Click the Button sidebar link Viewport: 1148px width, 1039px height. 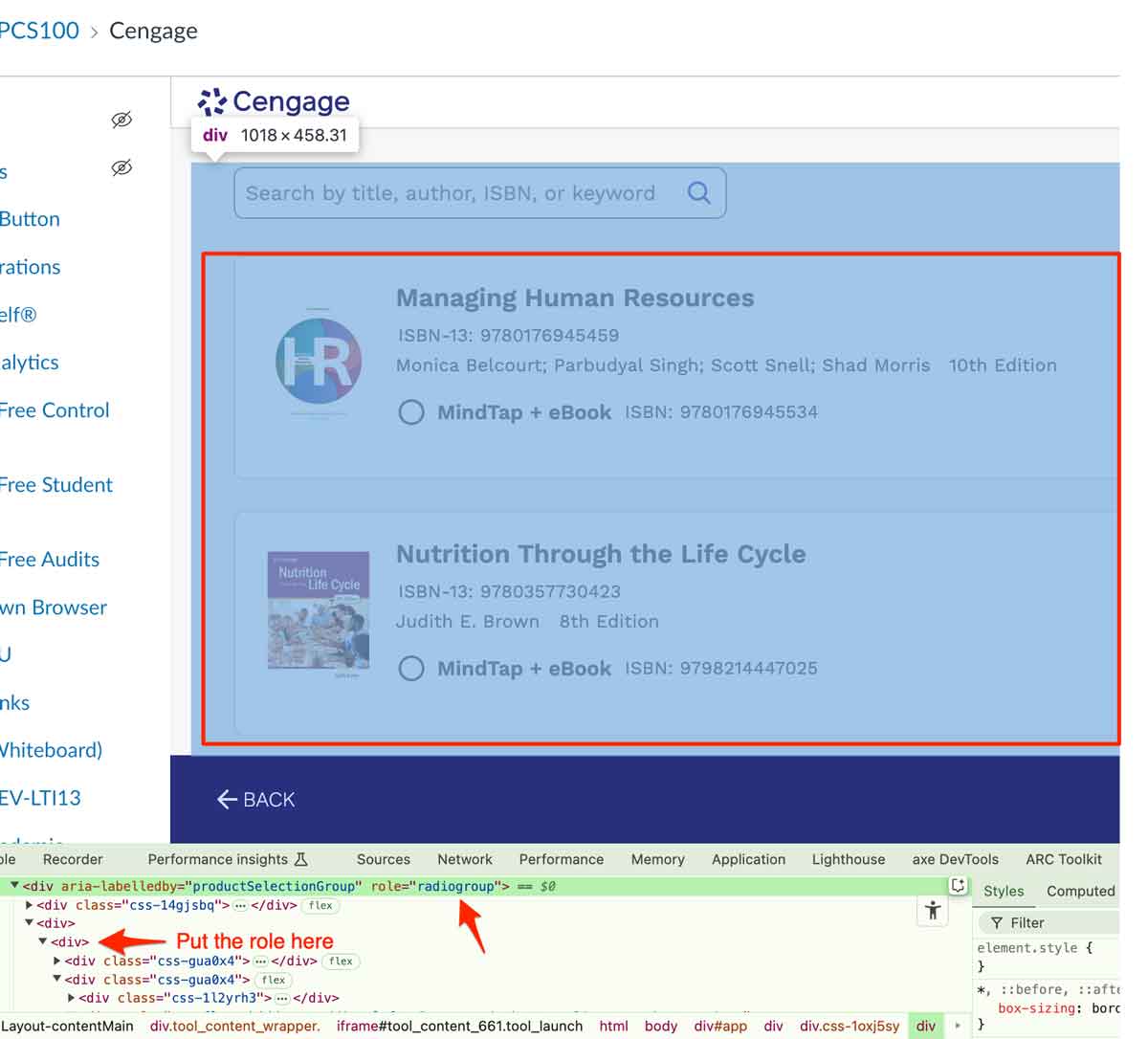30,219
